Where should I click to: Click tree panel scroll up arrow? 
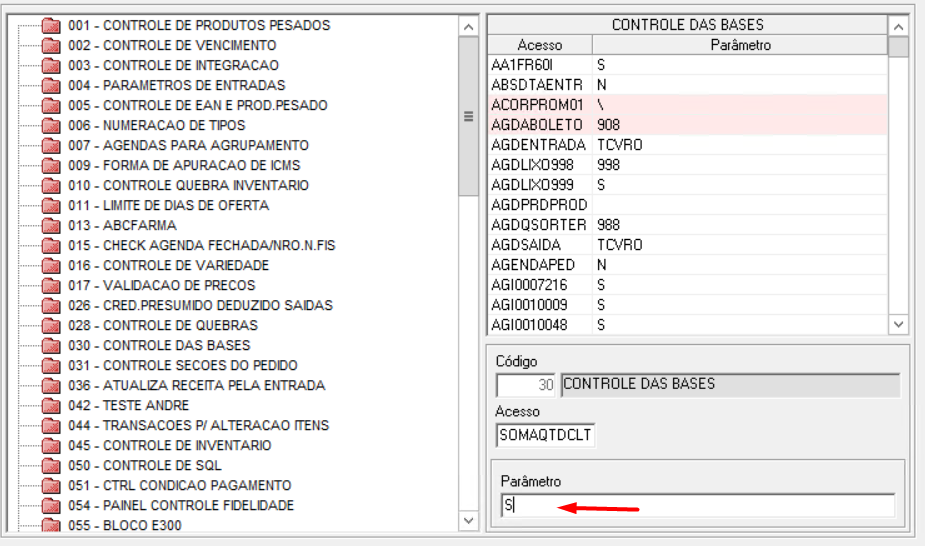468,27
